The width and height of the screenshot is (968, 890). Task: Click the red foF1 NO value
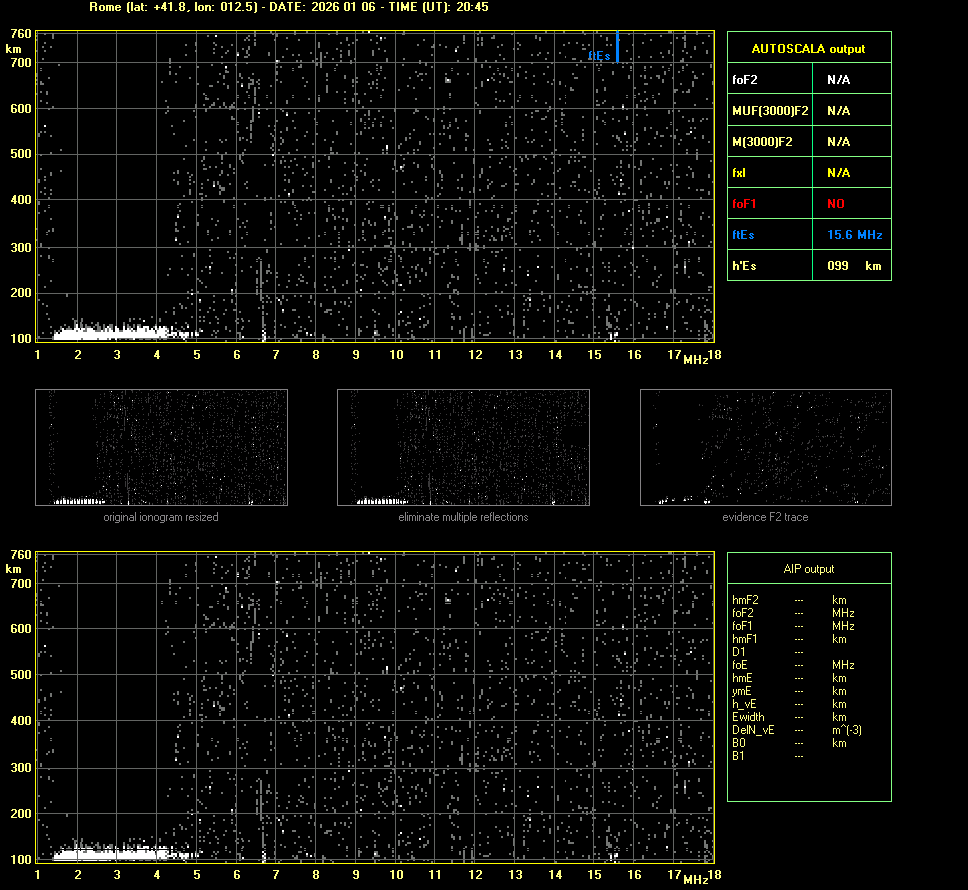click(835, 203)
